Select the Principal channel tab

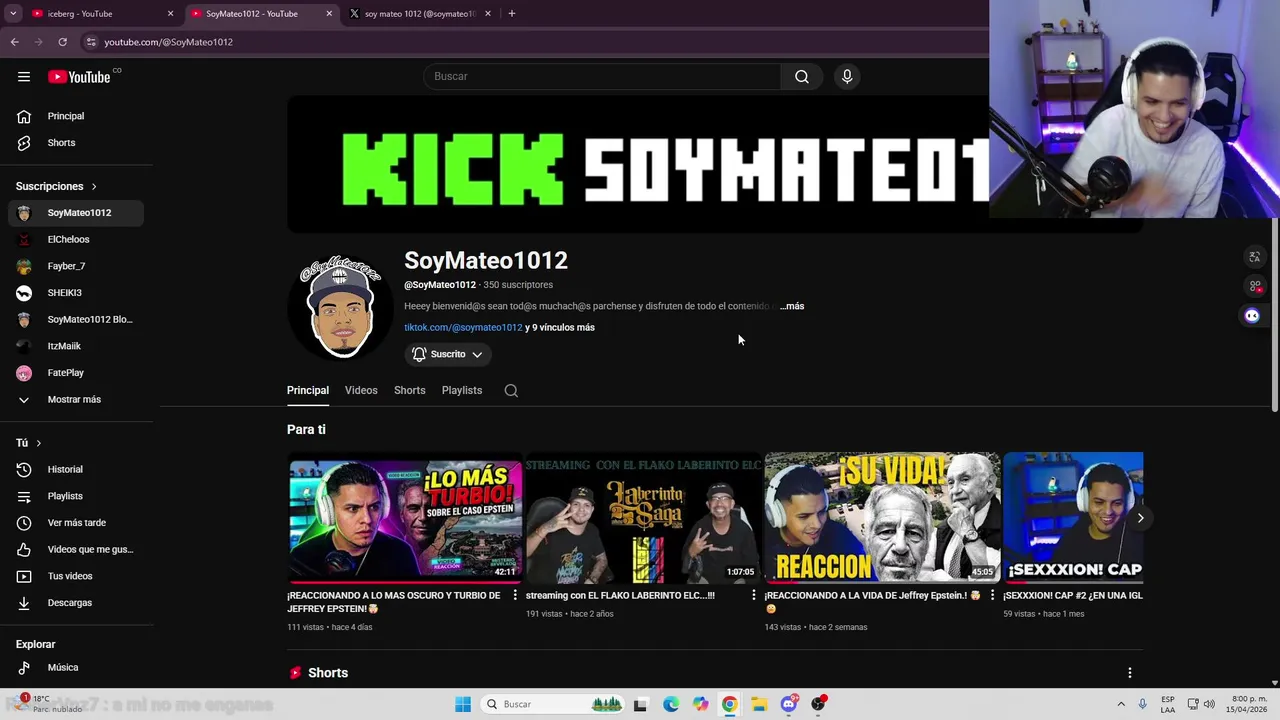pyautogui.click(x=308, y=391)
